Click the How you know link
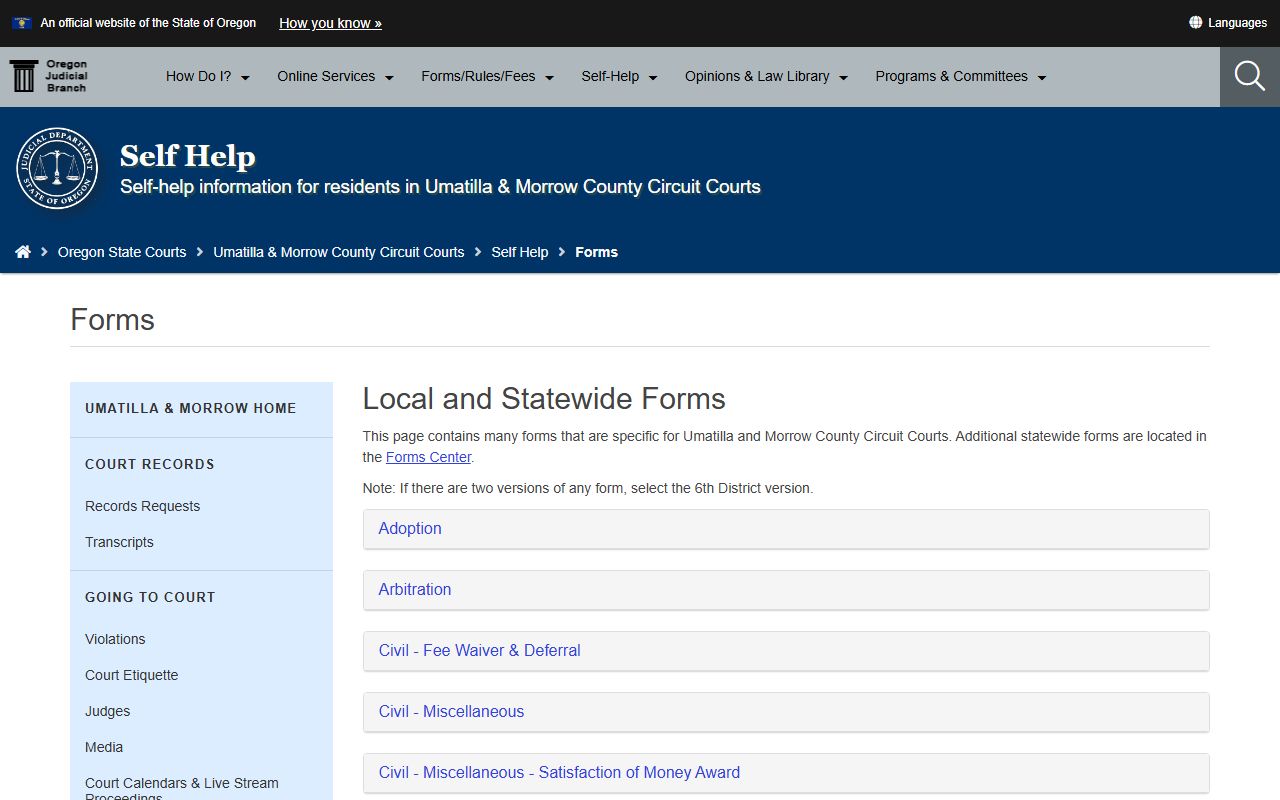Viewport: 1280px width, 800px height. tap(330, 23)
